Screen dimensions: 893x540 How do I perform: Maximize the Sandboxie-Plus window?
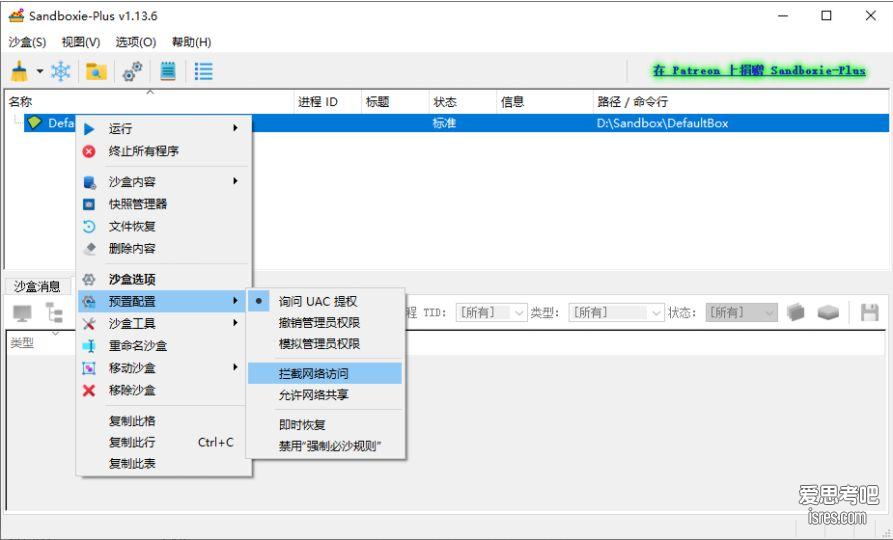(826, 16)
